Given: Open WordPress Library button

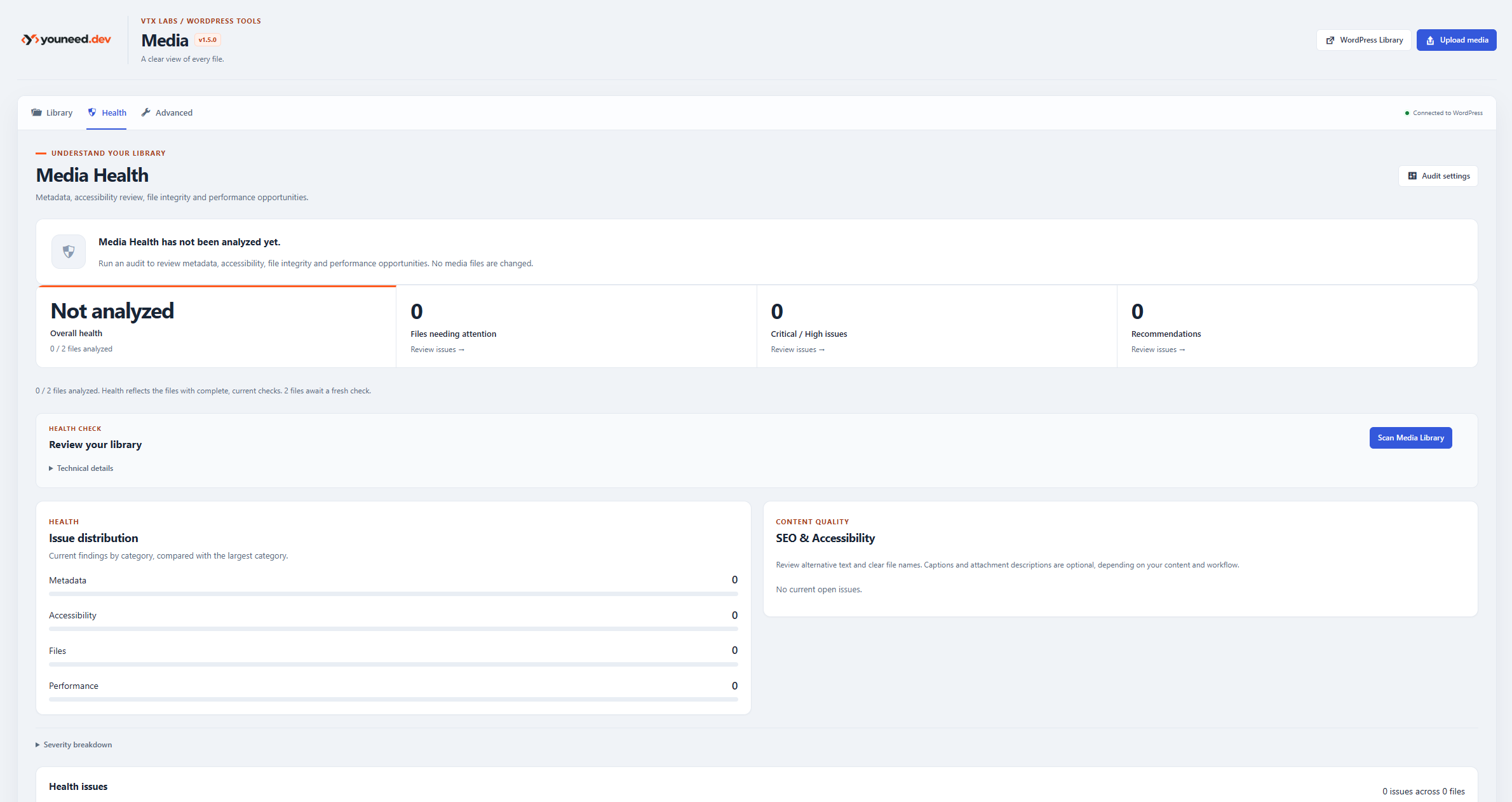Looking at the screenshot, I should (1364, 40).
